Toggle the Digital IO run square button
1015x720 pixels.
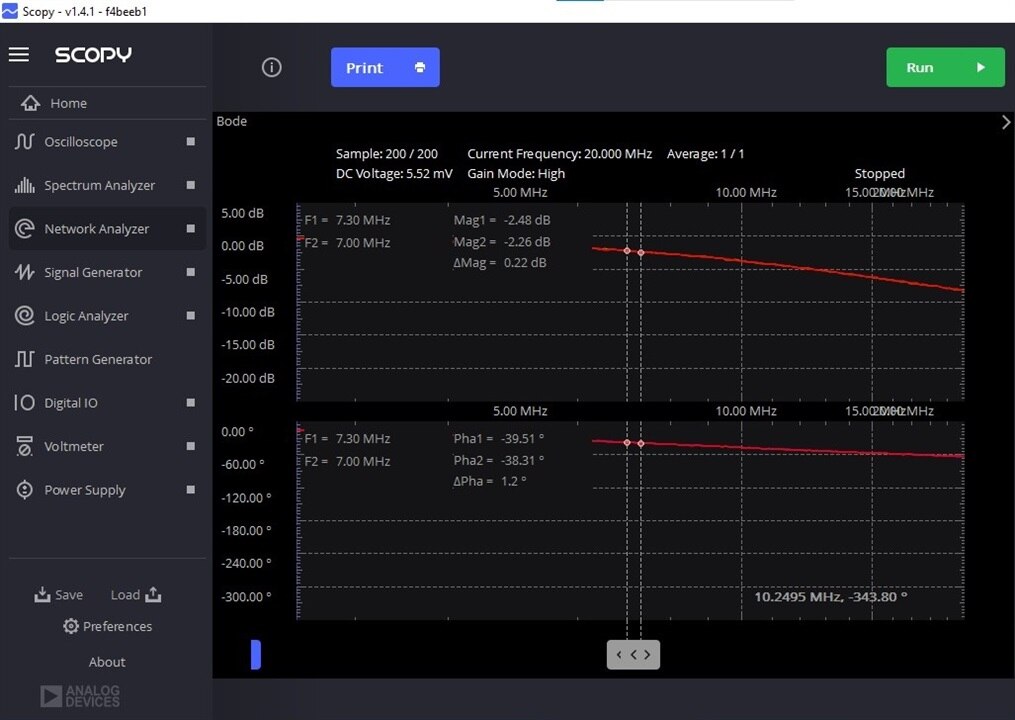[x=191, y=403]
